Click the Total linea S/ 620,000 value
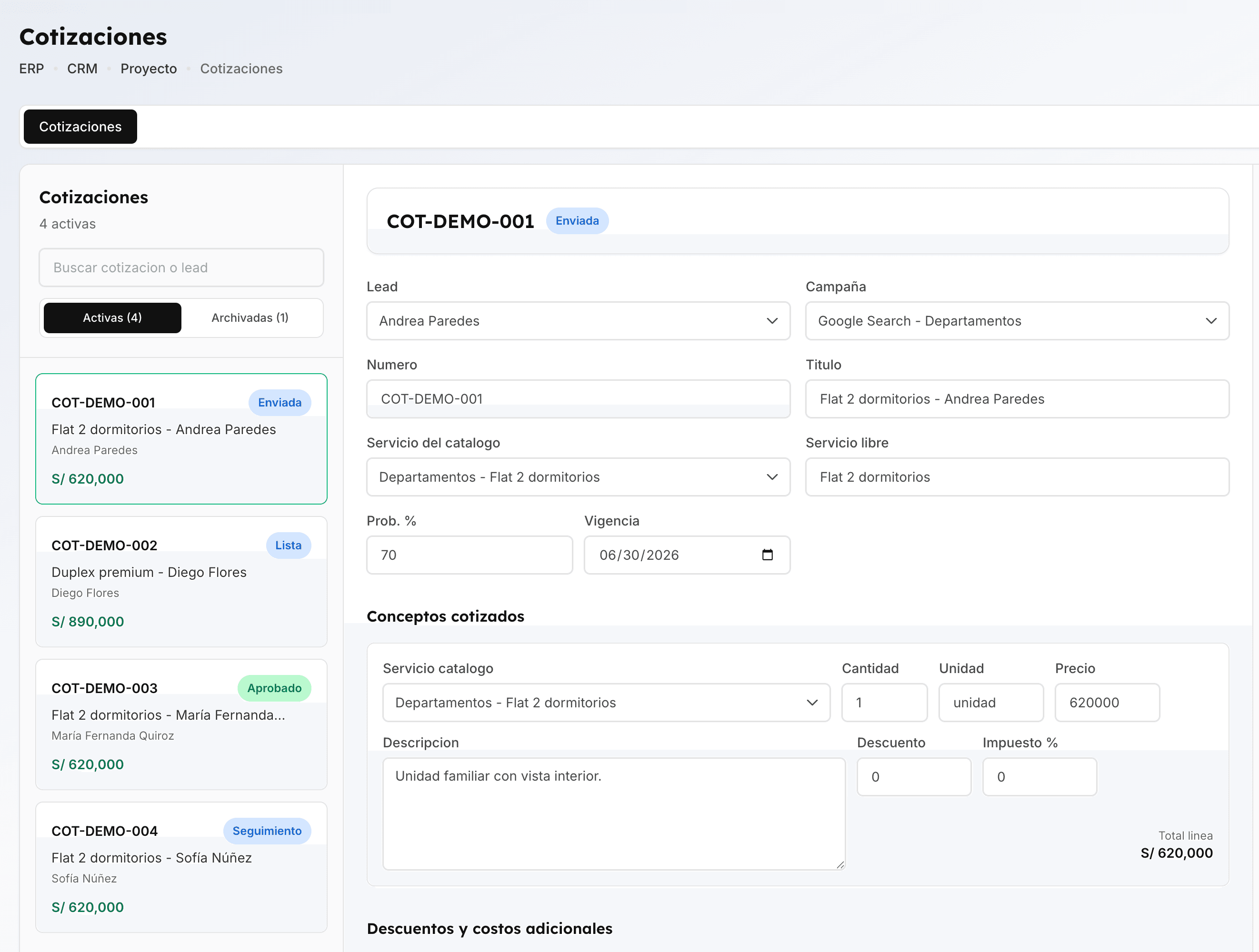 click(1177, 853)
